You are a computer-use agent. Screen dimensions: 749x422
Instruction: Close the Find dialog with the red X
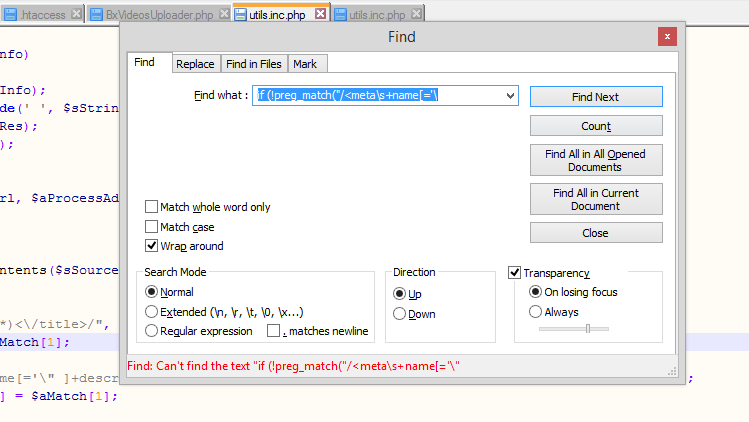[x=667, y=36]
